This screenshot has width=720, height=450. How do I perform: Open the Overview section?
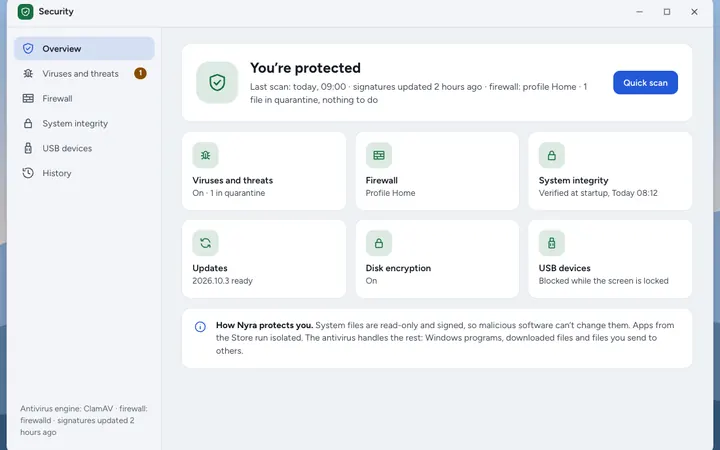(84, 49)
